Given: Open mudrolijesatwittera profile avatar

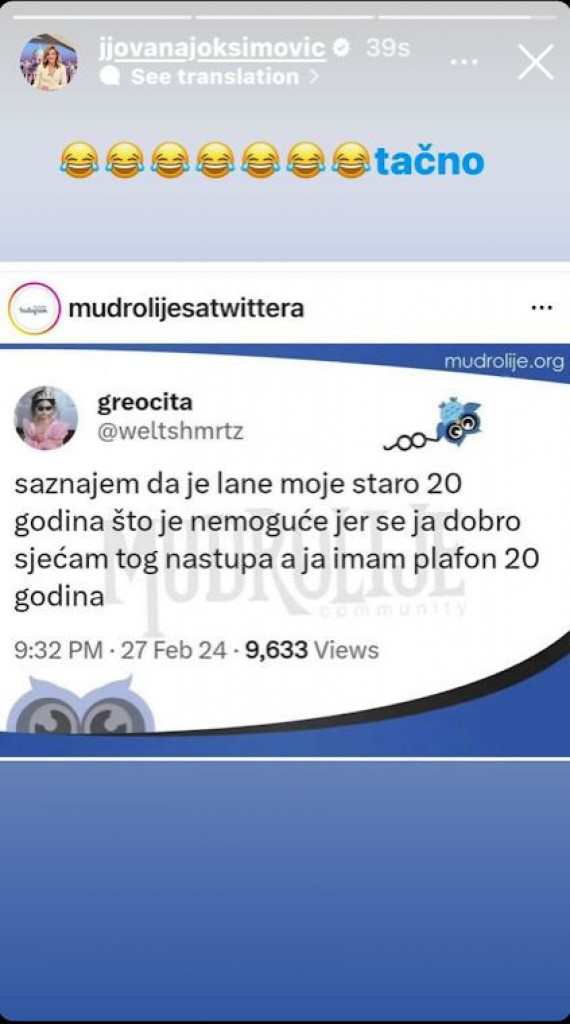Looking at the screenshot, I should tap(34, 308).
